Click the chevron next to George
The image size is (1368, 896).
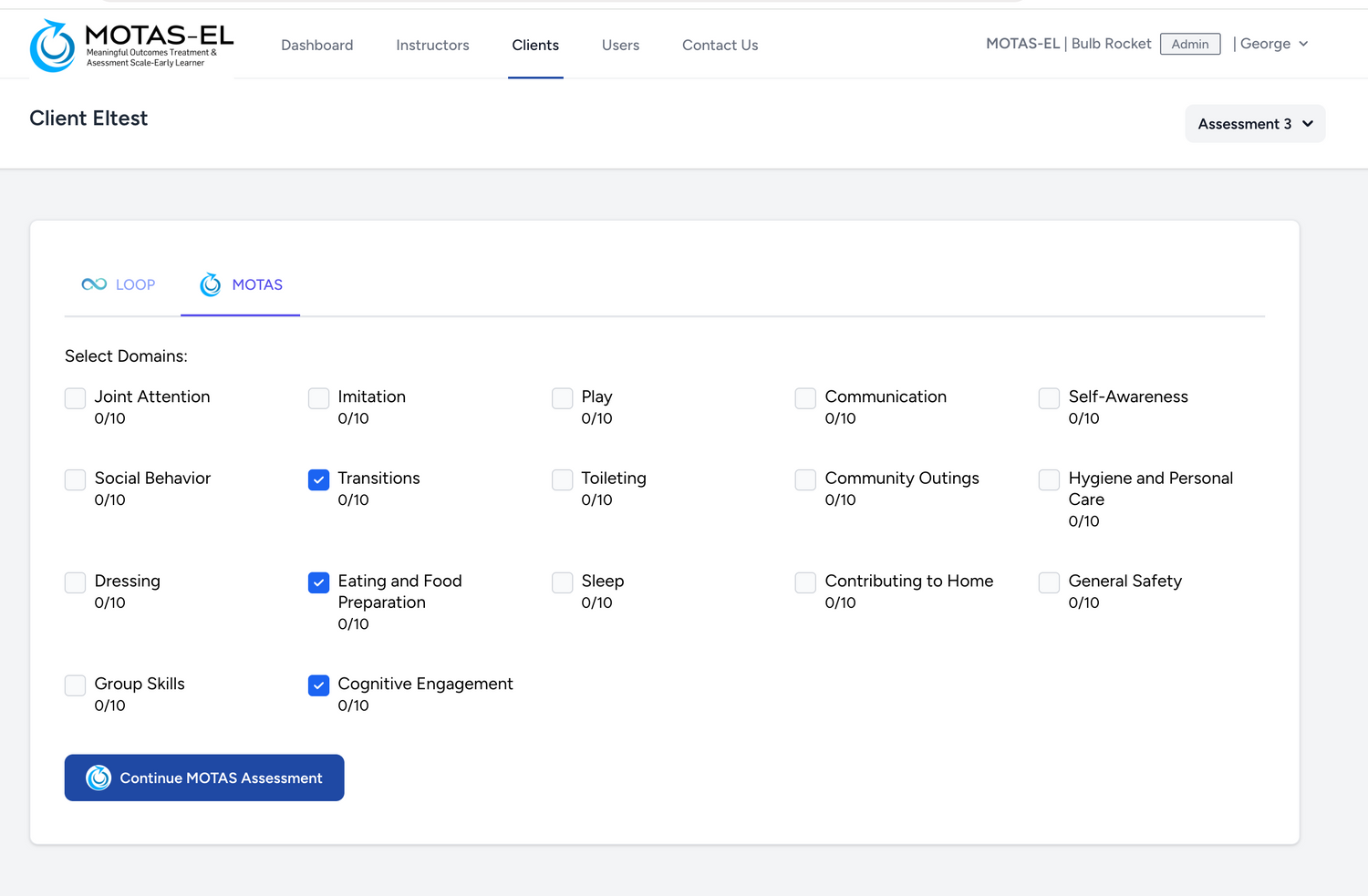(x=1303, y=44)
